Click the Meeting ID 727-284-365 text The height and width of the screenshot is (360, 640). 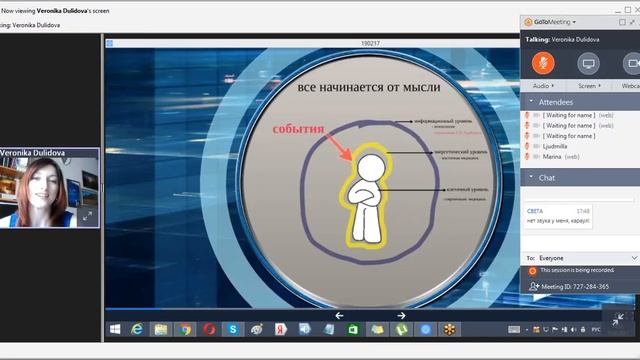click(575, 287)
